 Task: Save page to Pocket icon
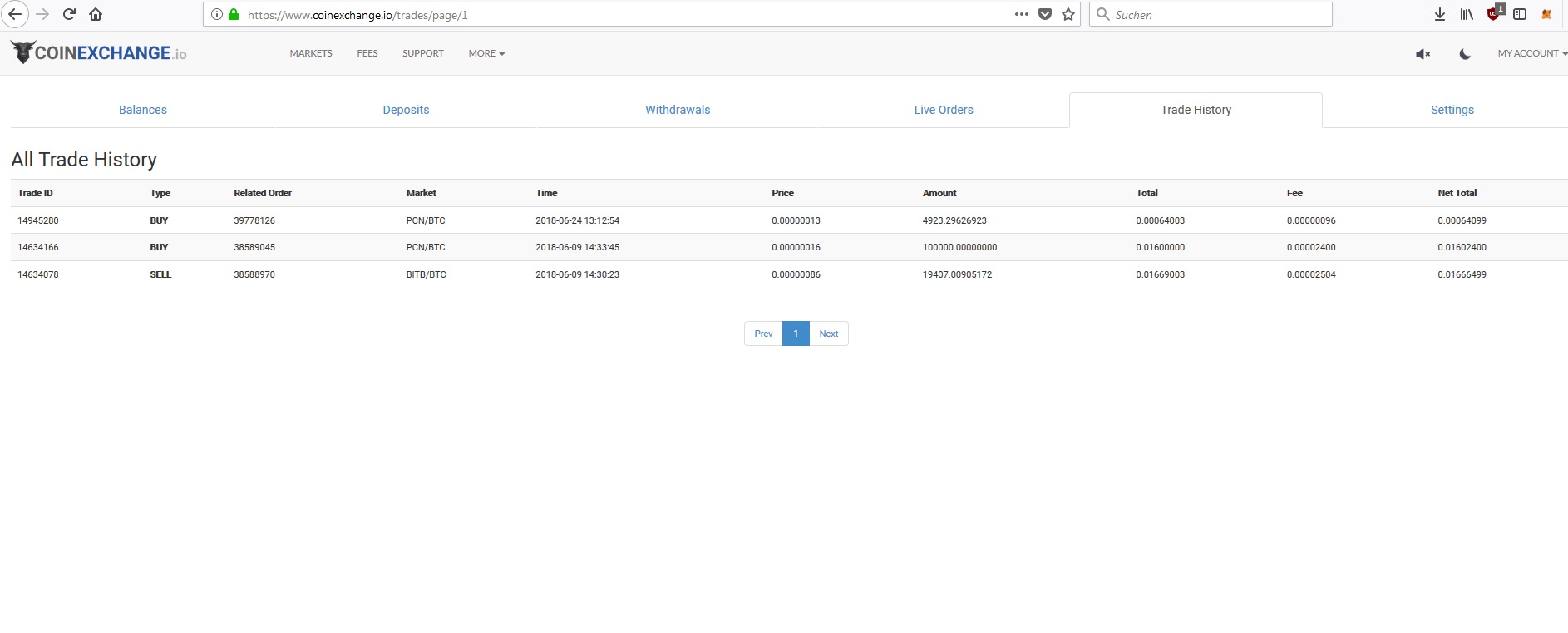coord(1045,14)
